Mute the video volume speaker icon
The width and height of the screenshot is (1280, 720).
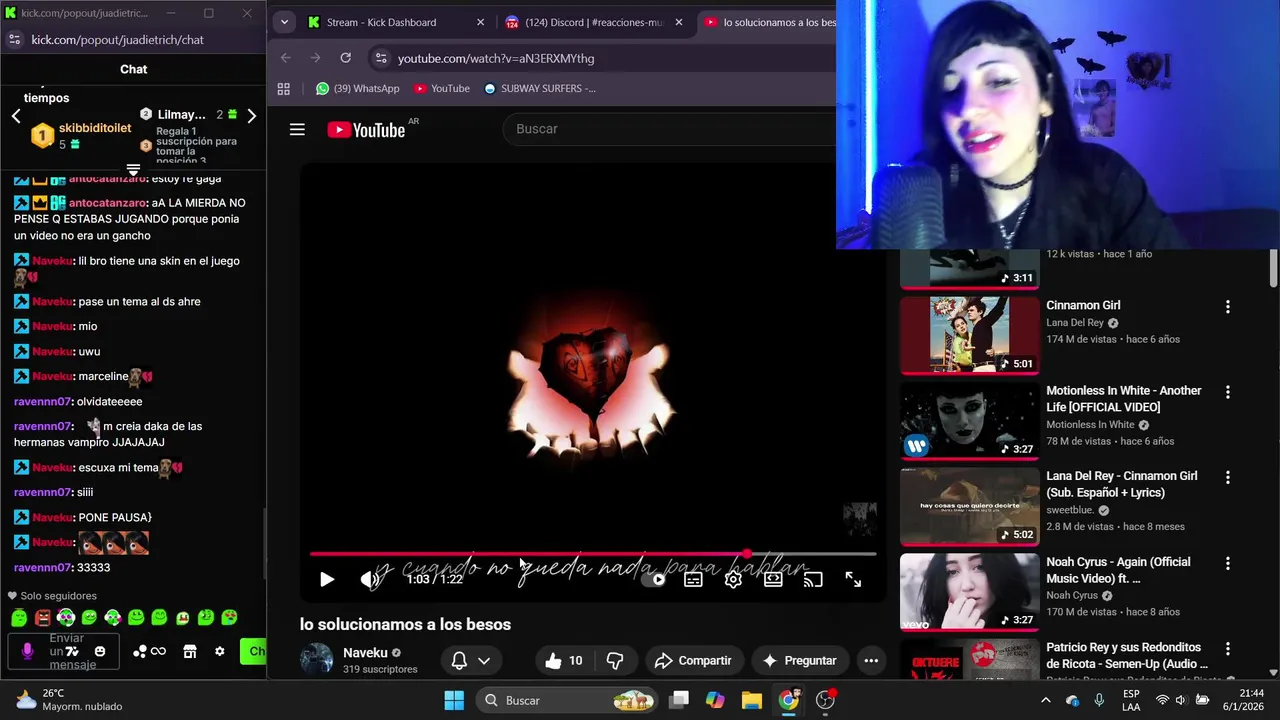pos(370,579)
